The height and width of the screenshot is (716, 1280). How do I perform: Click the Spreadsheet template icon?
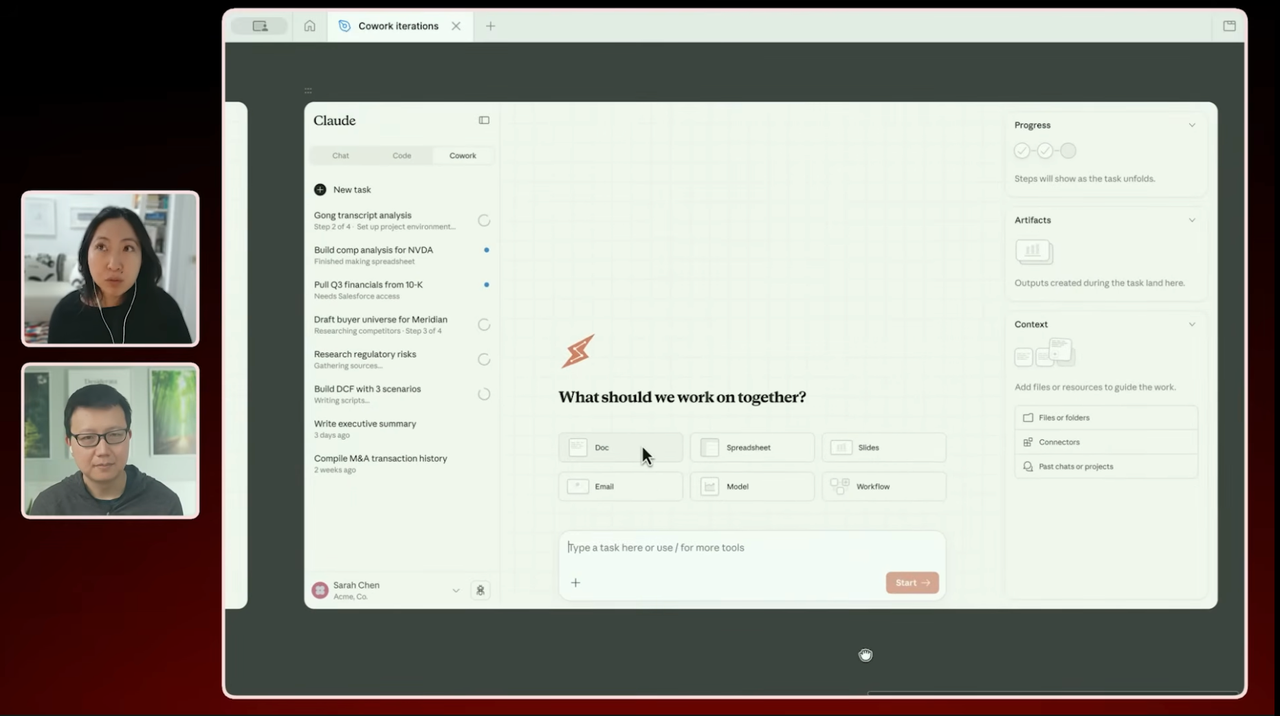point(709,448)
